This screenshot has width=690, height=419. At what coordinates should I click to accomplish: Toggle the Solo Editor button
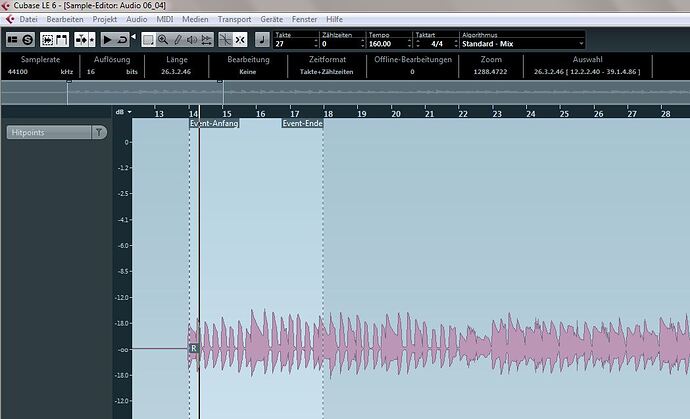point(28,40)
